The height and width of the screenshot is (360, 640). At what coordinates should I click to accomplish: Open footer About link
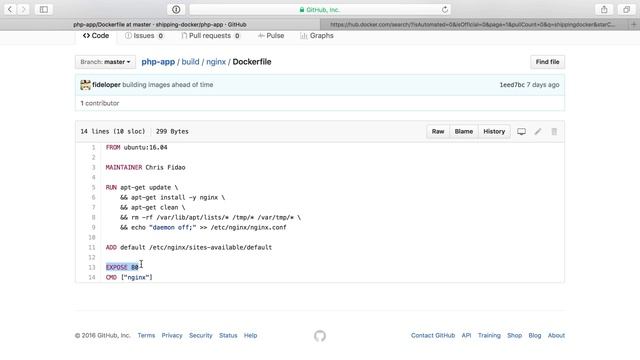coord(556,336)
